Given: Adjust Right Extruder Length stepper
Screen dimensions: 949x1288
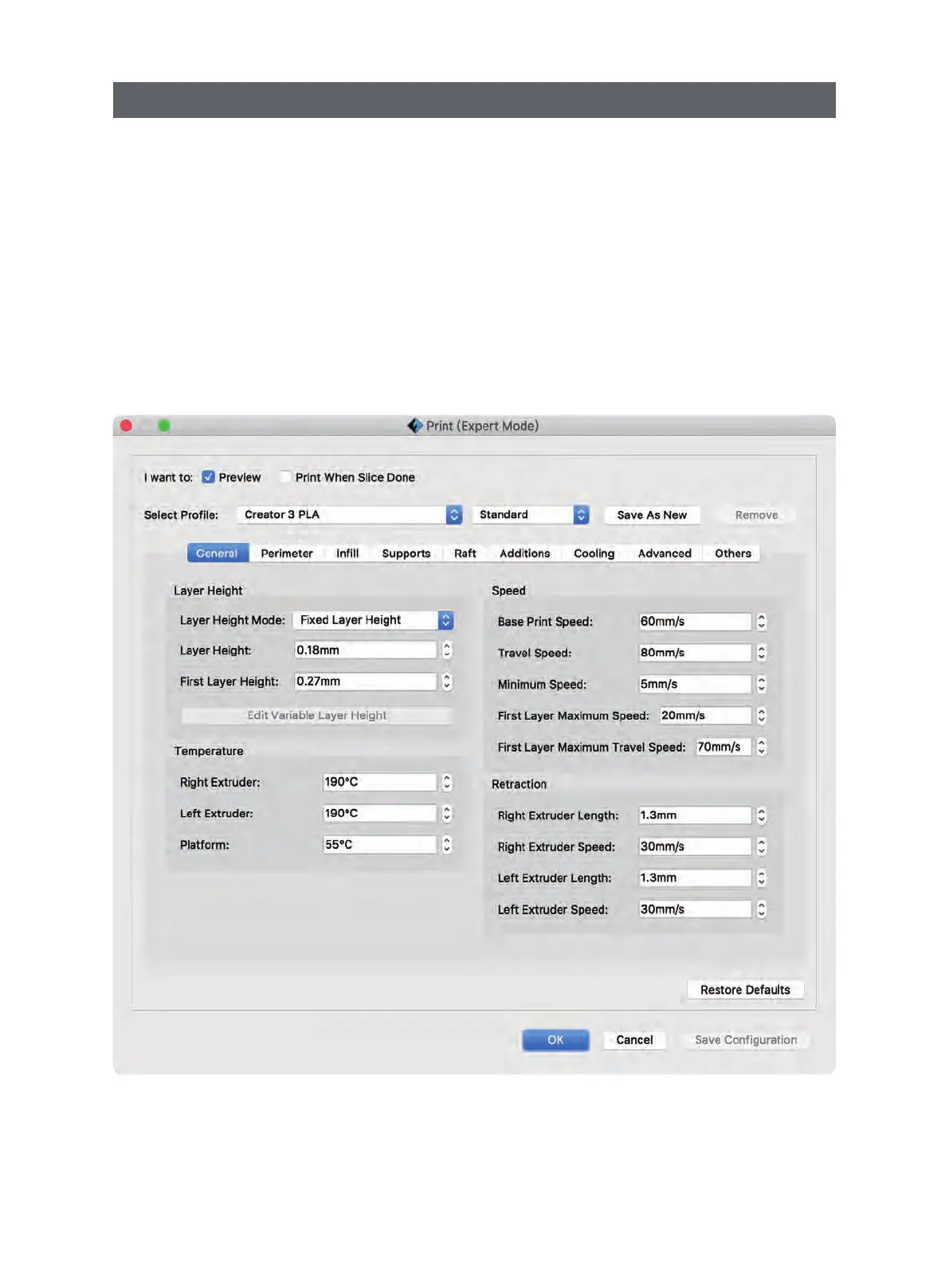Looking at the screenshot, I should [x=762, y=815].
